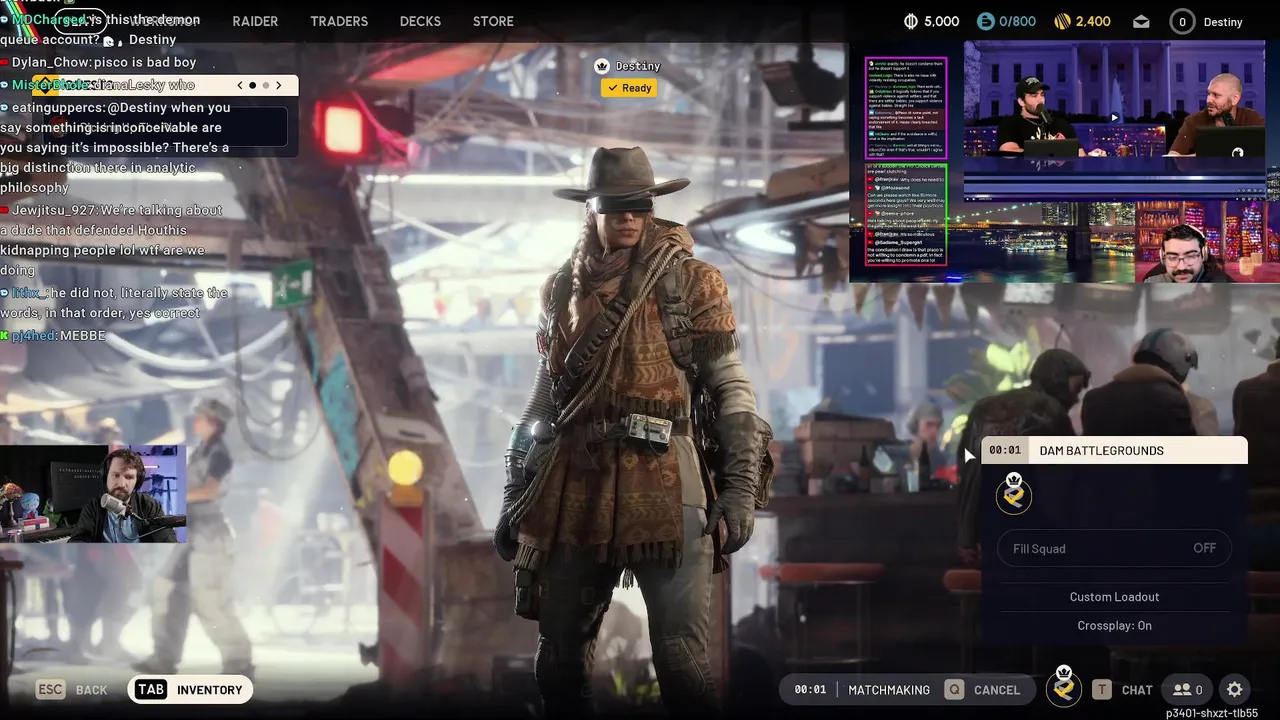The width and height of the screenshot is (1280, 720).
Task: Go to previous banner with left chevron
Action: coord(240,85)
